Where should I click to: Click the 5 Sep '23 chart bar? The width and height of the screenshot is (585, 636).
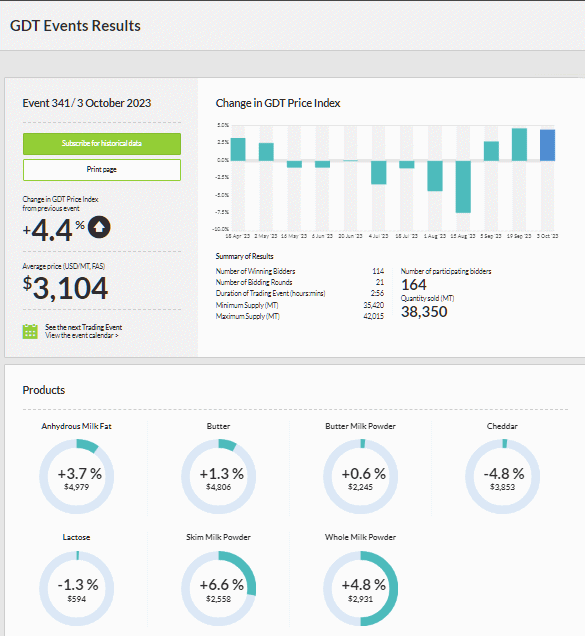click(491, 151)
